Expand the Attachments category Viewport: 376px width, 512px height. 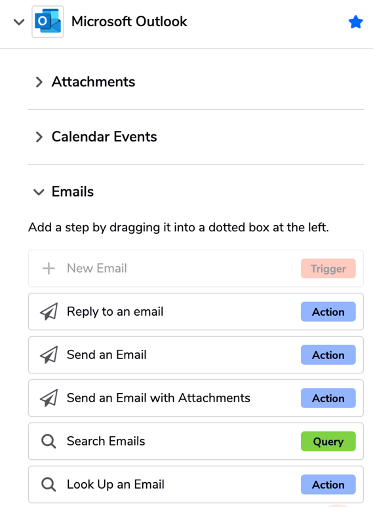point(39,82)
